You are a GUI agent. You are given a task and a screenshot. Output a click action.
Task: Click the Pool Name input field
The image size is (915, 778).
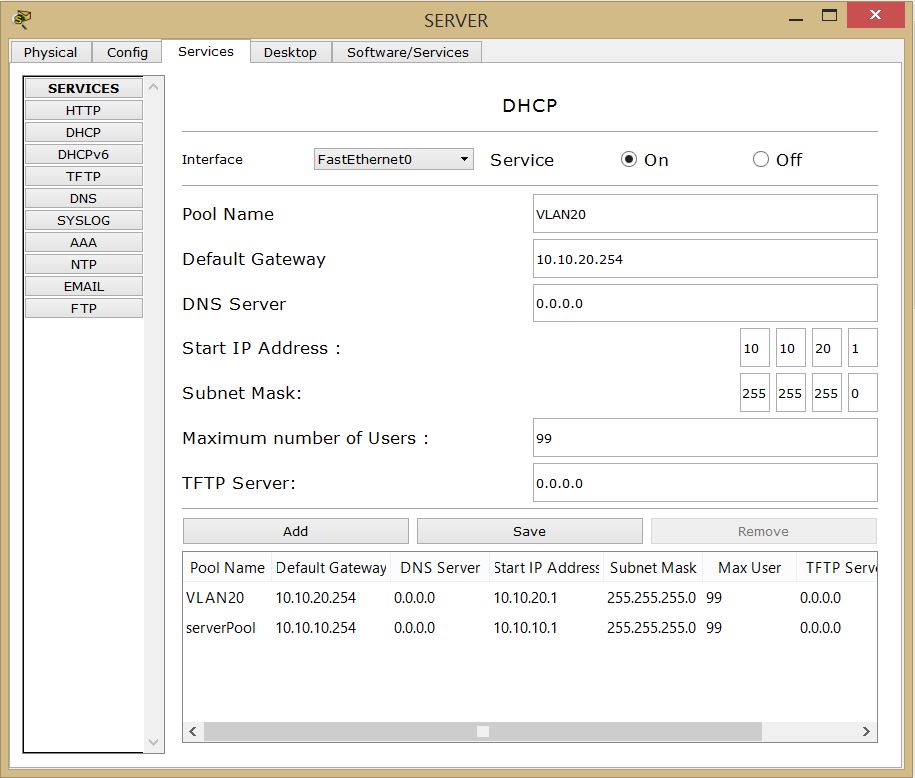(x=705, y=214)
